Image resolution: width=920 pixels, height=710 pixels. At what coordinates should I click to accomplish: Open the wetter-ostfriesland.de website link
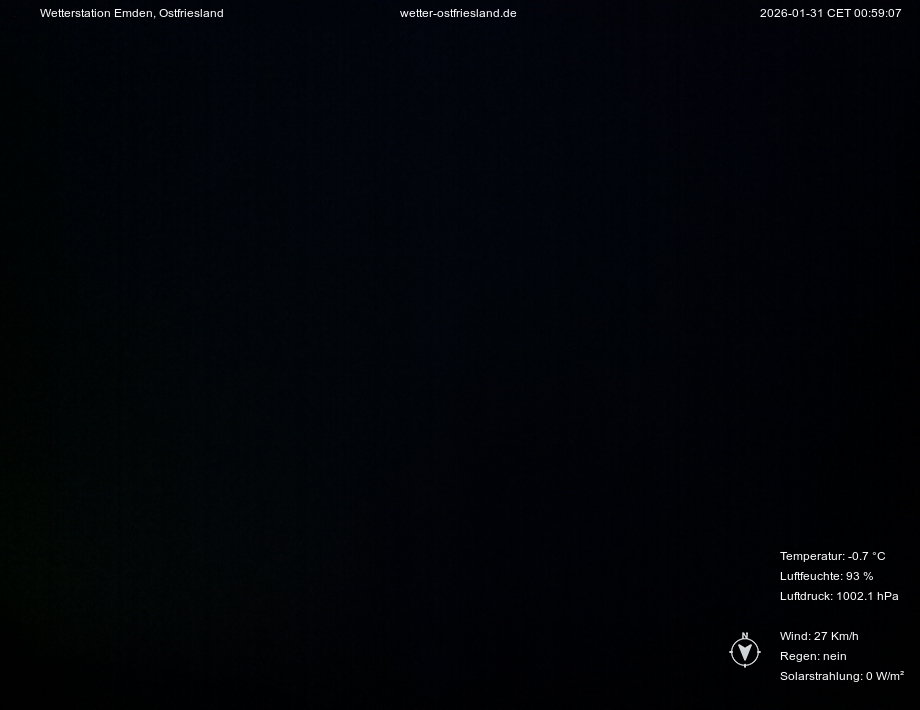(458, 13)
